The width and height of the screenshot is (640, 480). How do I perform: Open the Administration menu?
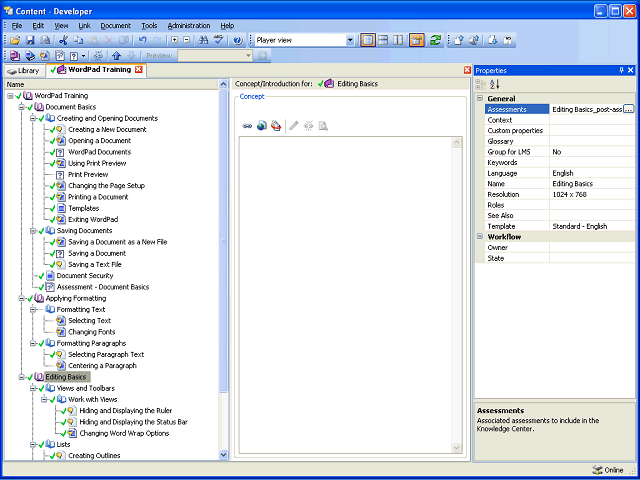pyautogui.click(x=189, y=26)
